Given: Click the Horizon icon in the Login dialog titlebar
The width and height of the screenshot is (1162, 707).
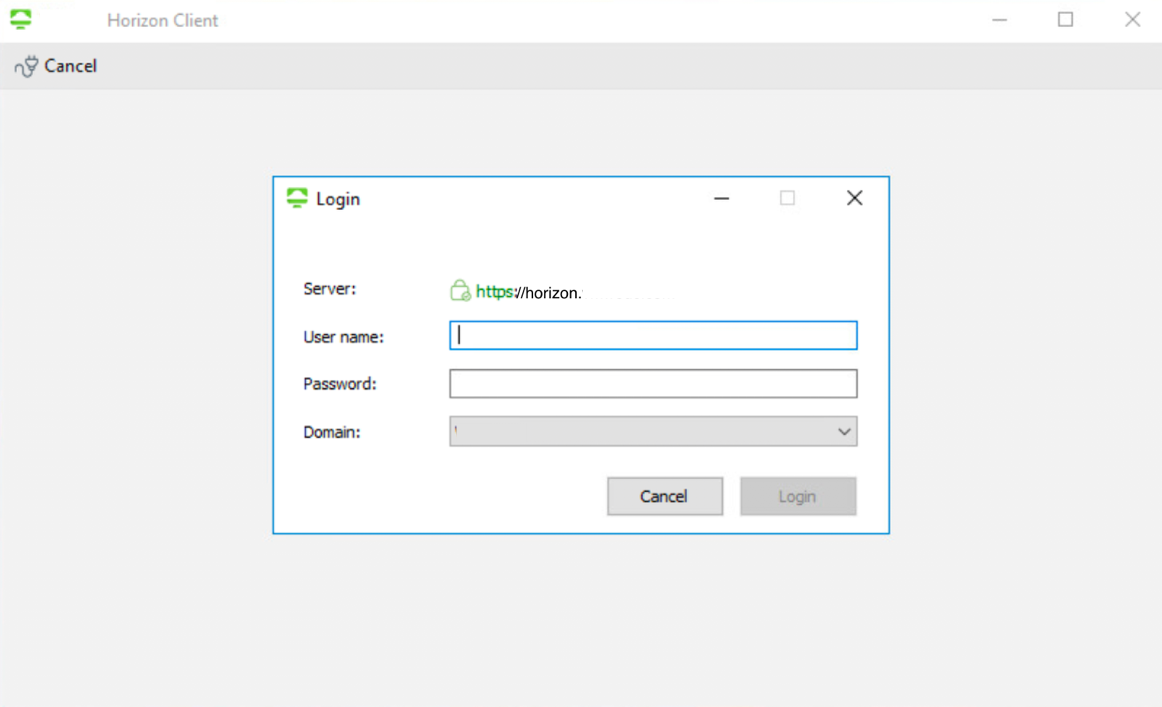Looking at the screenshot, I should click(x=297, y=198).
